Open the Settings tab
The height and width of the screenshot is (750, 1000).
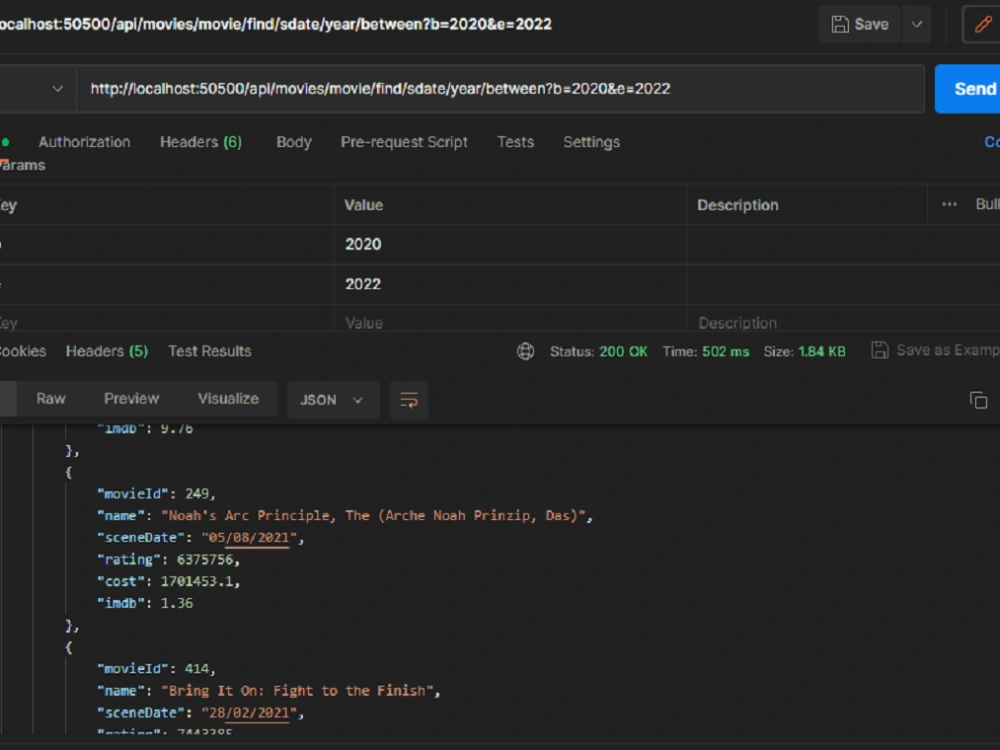tap(591, 142)
